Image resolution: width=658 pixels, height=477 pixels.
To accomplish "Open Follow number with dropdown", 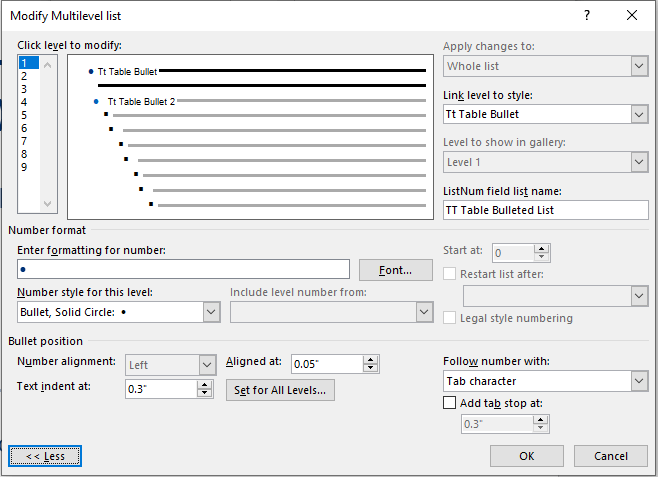I will coord(639,381).
